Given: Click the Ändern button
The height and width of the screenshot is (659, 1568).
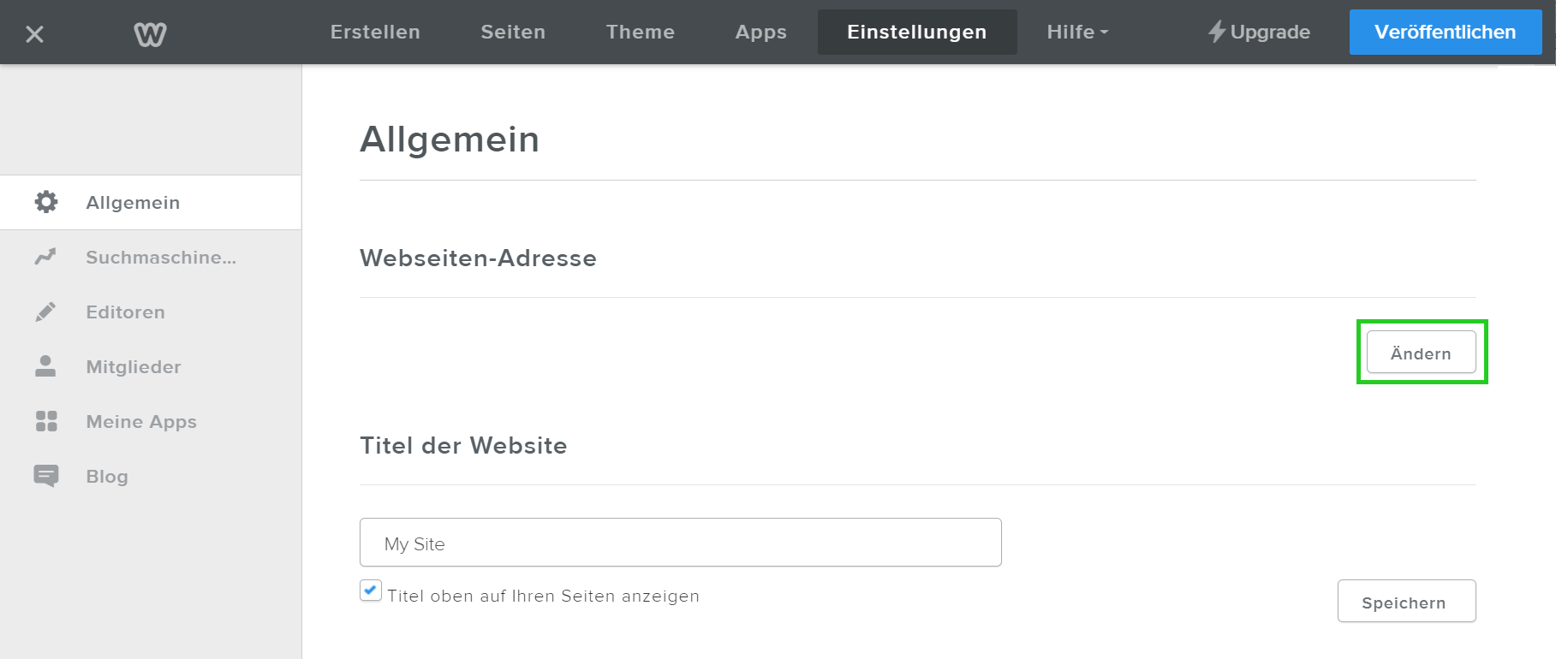Looking at the screenshot, I should point(1421,353).
